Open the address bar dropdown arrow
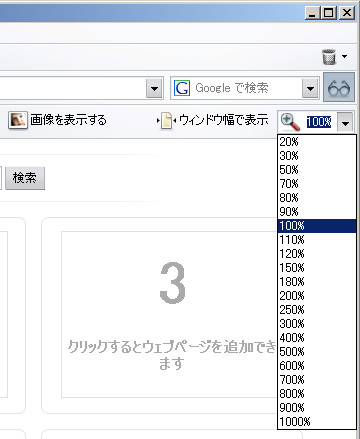This screenshot has width=360, height=439. [154, 88]
